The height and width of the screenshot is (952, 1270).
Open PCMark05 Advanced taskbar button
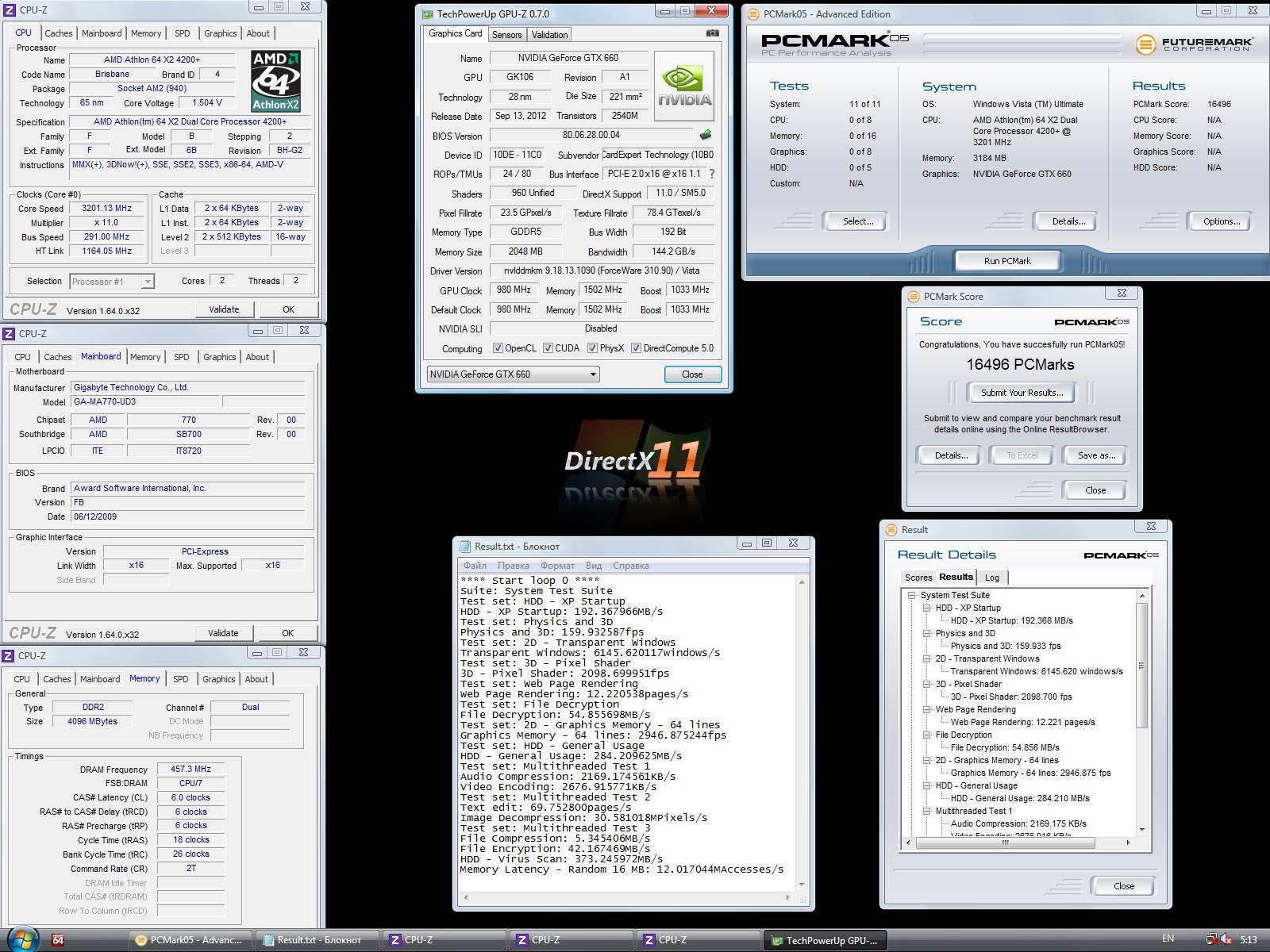[191, 940]
